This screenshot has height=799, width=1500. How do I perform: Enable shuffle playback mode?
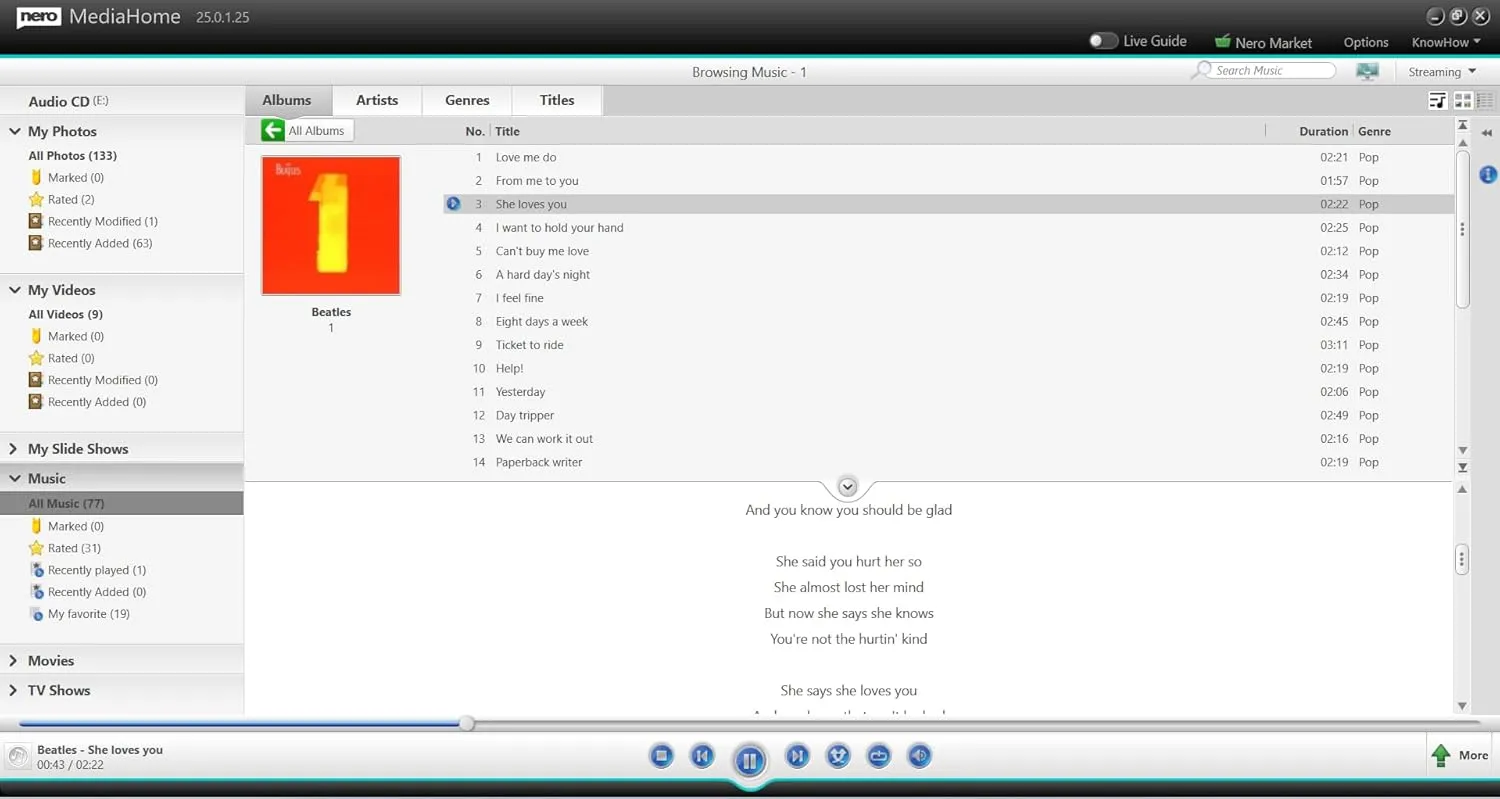point(838,756)
